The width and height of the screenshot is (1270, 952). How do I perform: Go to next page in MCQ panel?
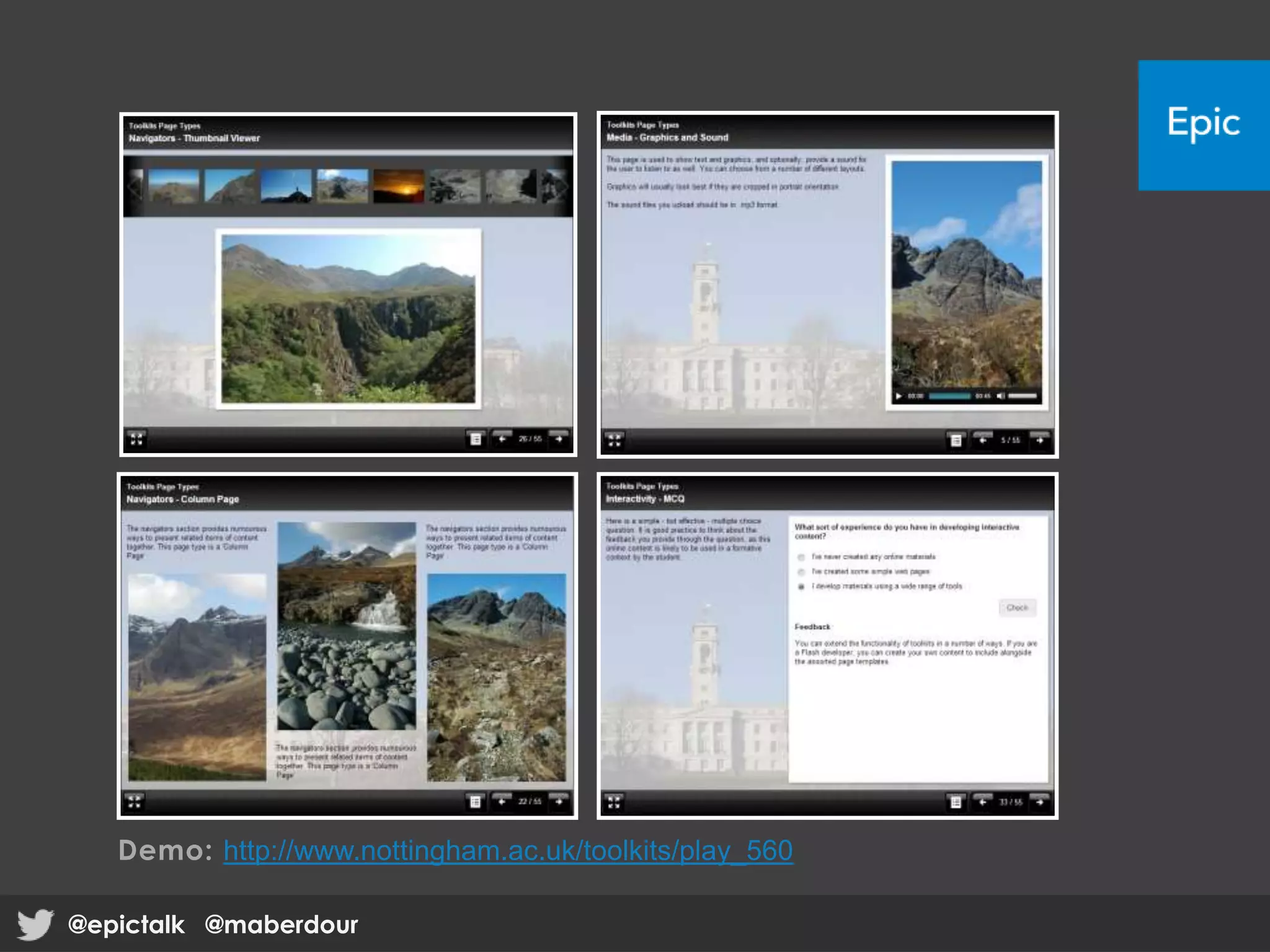[1039, 802]
